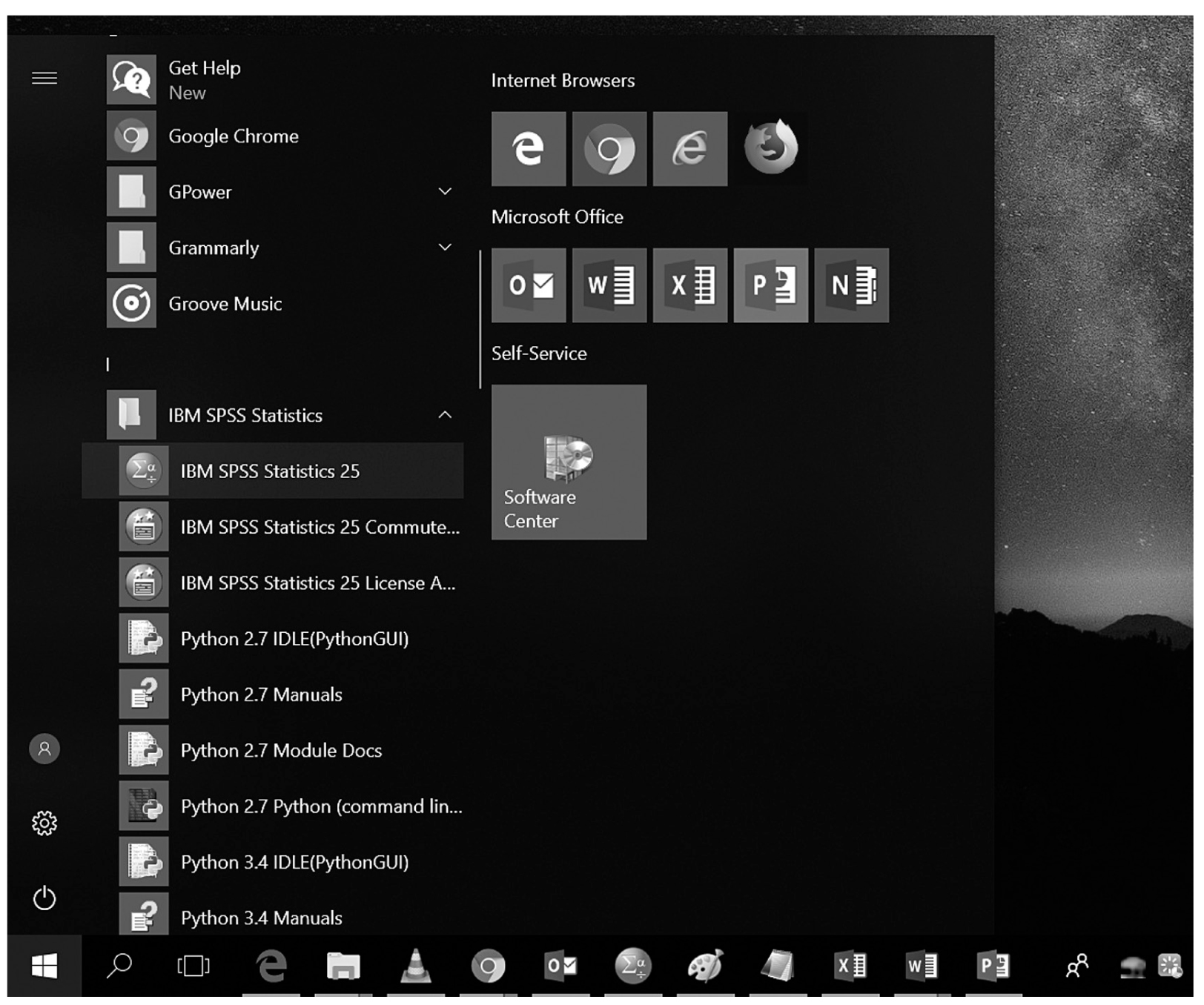Screen dimensions: 1204x1005
Task: Open the People icon in the taskbar
Action: pyautogui.click(x=1076, y=966)
